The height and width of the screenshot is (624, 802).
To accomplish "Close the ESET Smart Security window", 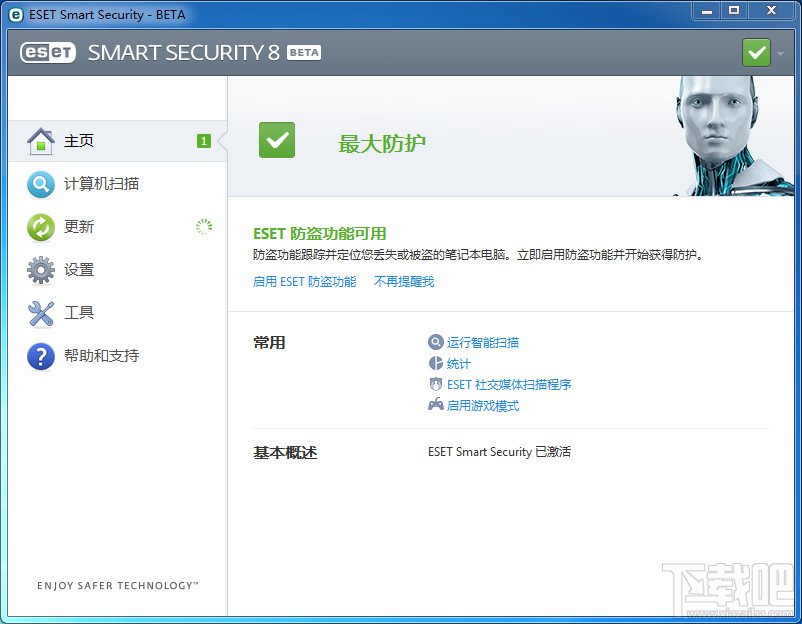I will tap(771, 11).
